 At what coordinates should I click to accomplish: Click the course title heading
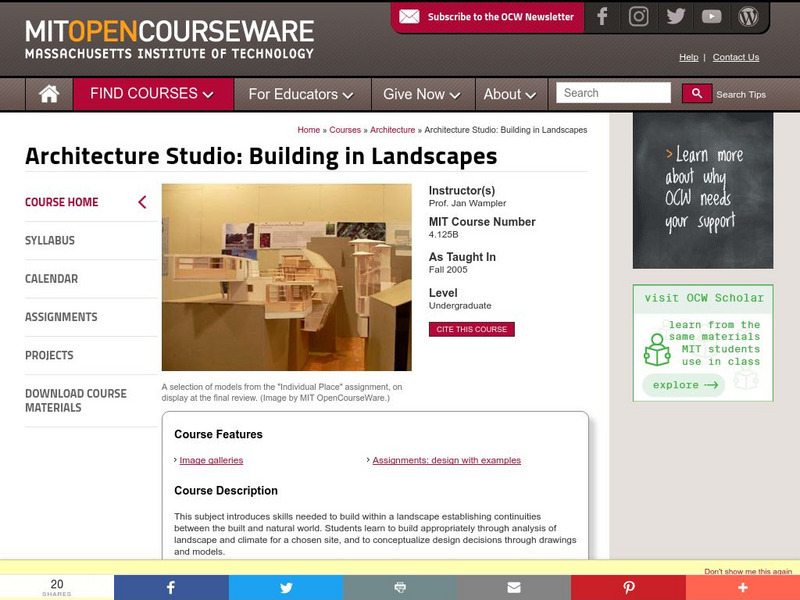(261, 156)
